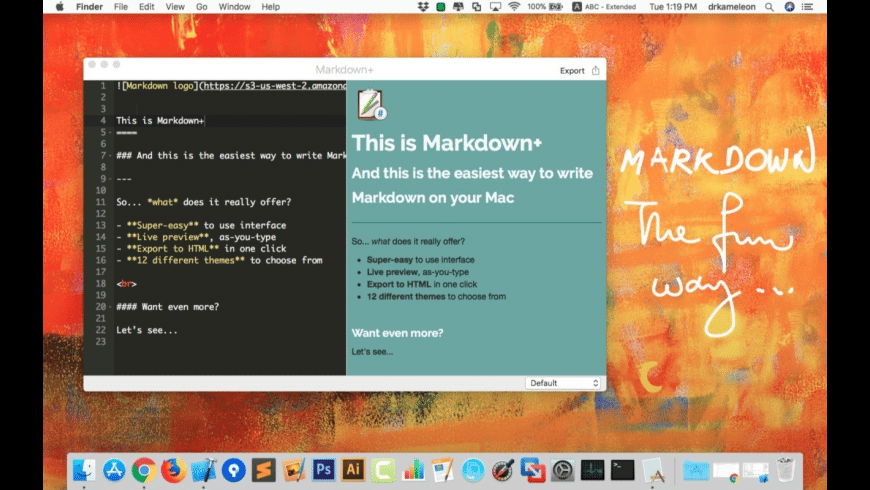
Task: Click the Siri icon in menu bar
Action: tap(790, 7)
